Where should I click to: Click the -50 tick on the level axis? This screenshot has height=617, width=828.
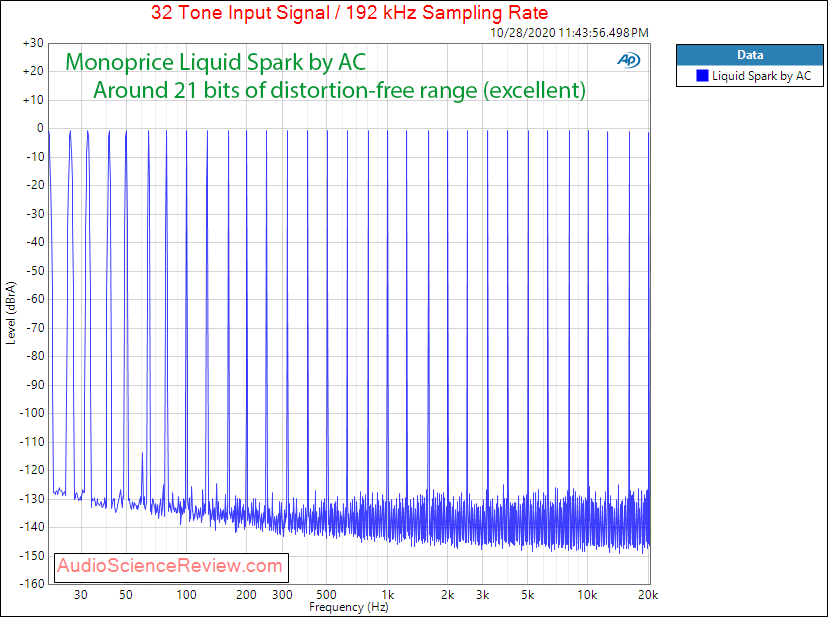coord(35,271)
